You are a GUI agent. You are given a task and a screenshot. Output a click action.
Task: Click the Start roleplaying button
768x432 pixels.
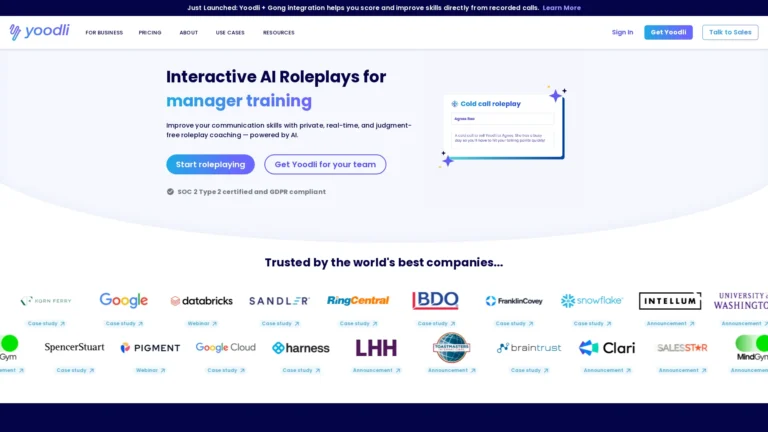point(210,165)
